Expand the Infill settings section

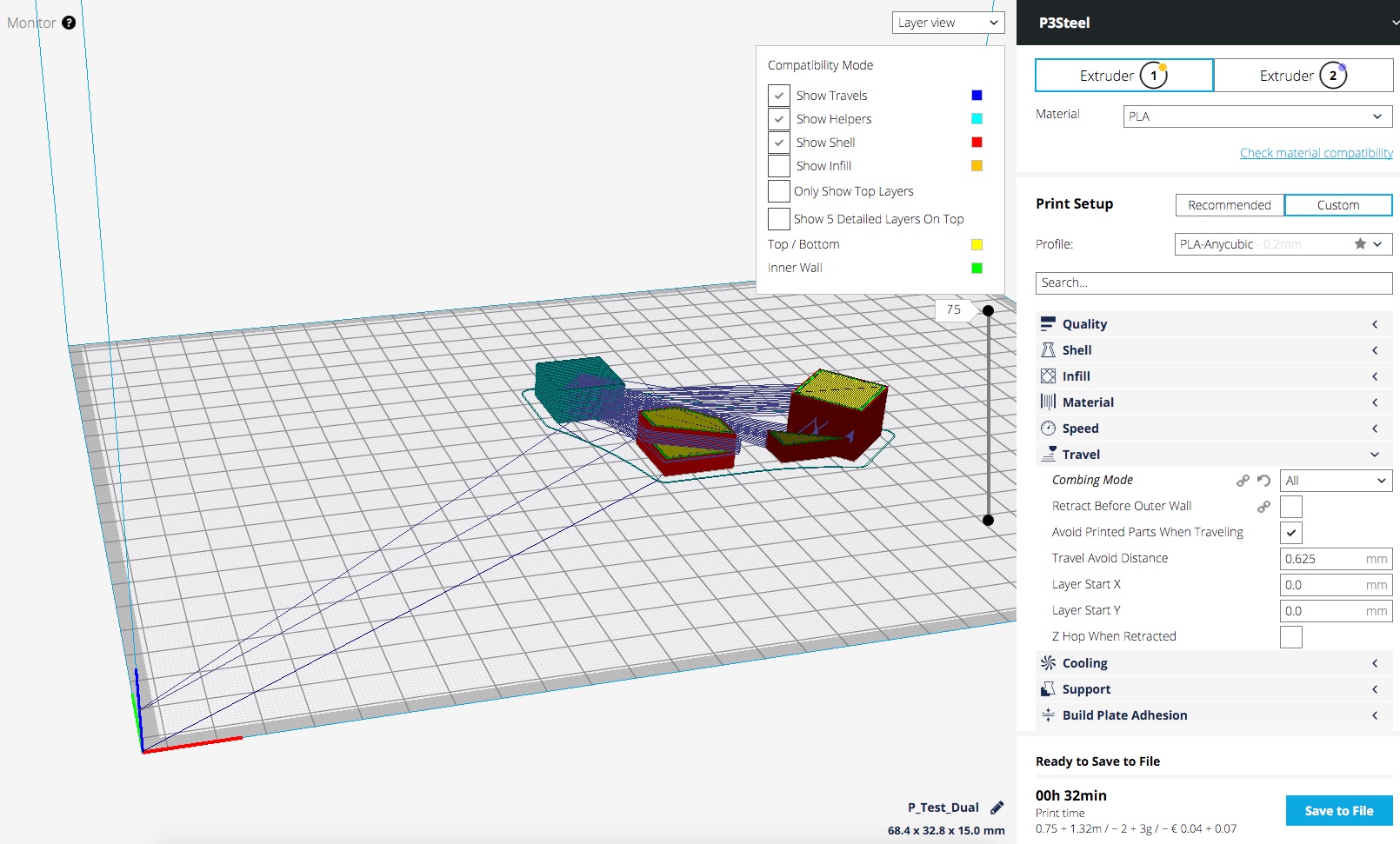coord(1214,375)
